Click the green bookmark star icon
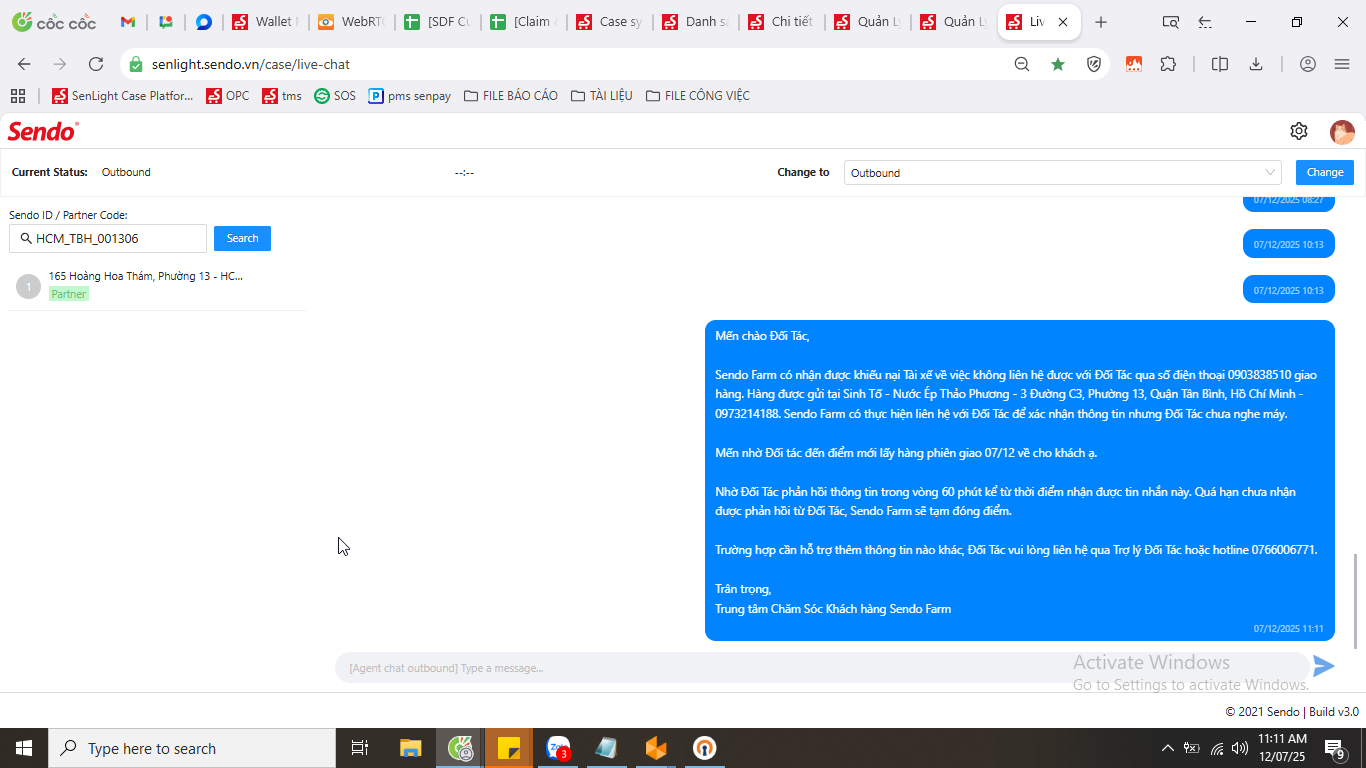Viewport: 1366px width, 768px height. 1058,64
